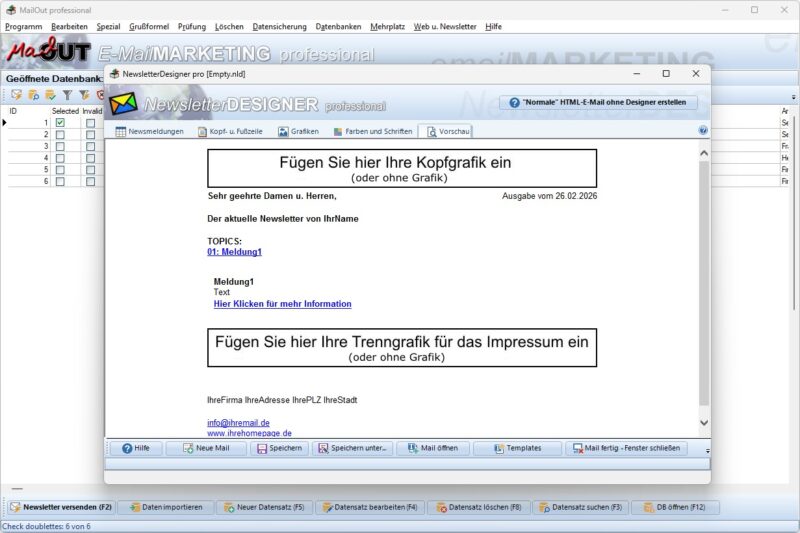Open the Web u. Newsletter menu
The width and height of the screenshot is (800, 533).
[x=445, y=27]
